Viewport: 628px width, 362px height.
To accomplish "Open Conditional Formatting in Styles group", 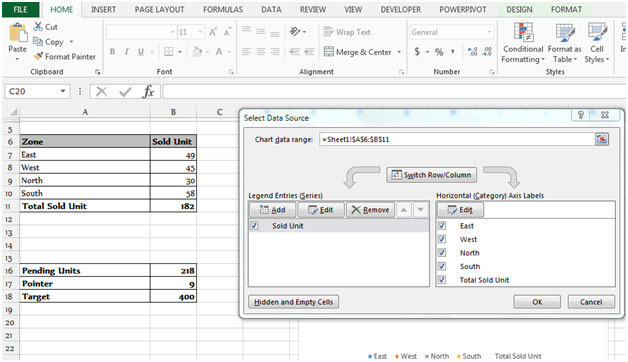I will [x=523, y=43].
